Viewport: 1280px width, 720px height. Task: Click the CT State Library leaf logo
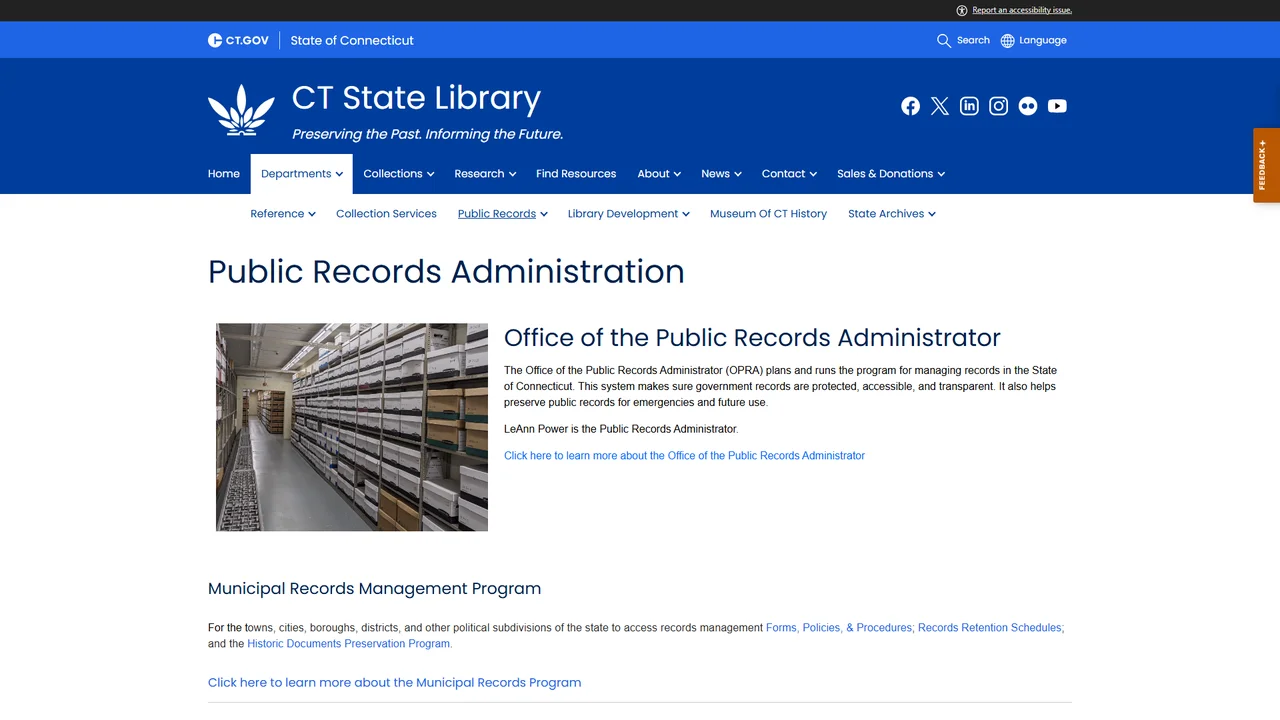pyautogui.click(x=241, y=110)
